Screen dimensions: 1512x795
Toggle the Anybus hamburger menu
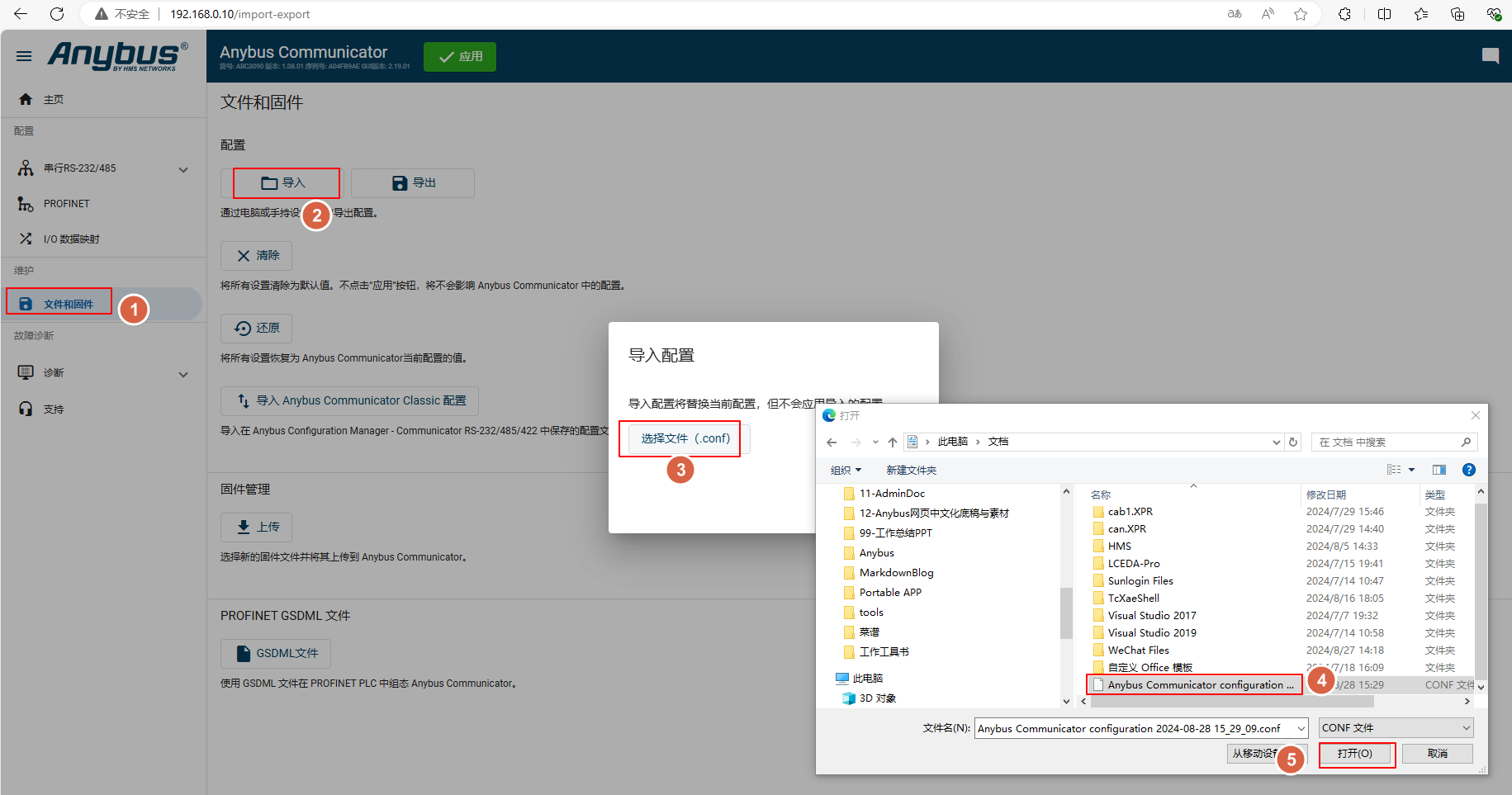pos(24,56)
